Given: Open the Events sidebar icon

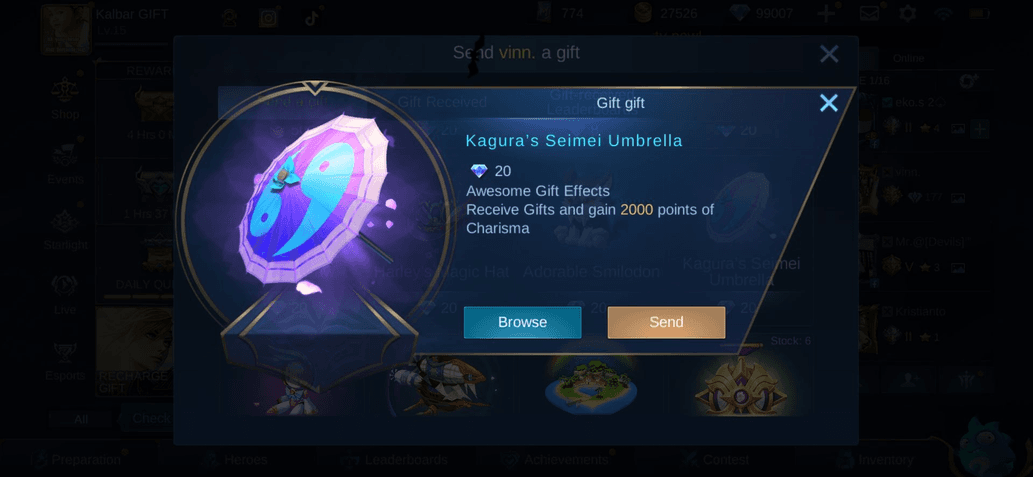Looking at the screenshot, I should 65,163.
